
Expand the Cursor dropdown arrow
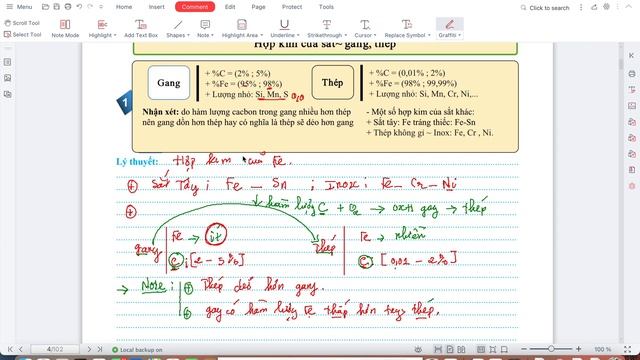[x=375, y=36]
